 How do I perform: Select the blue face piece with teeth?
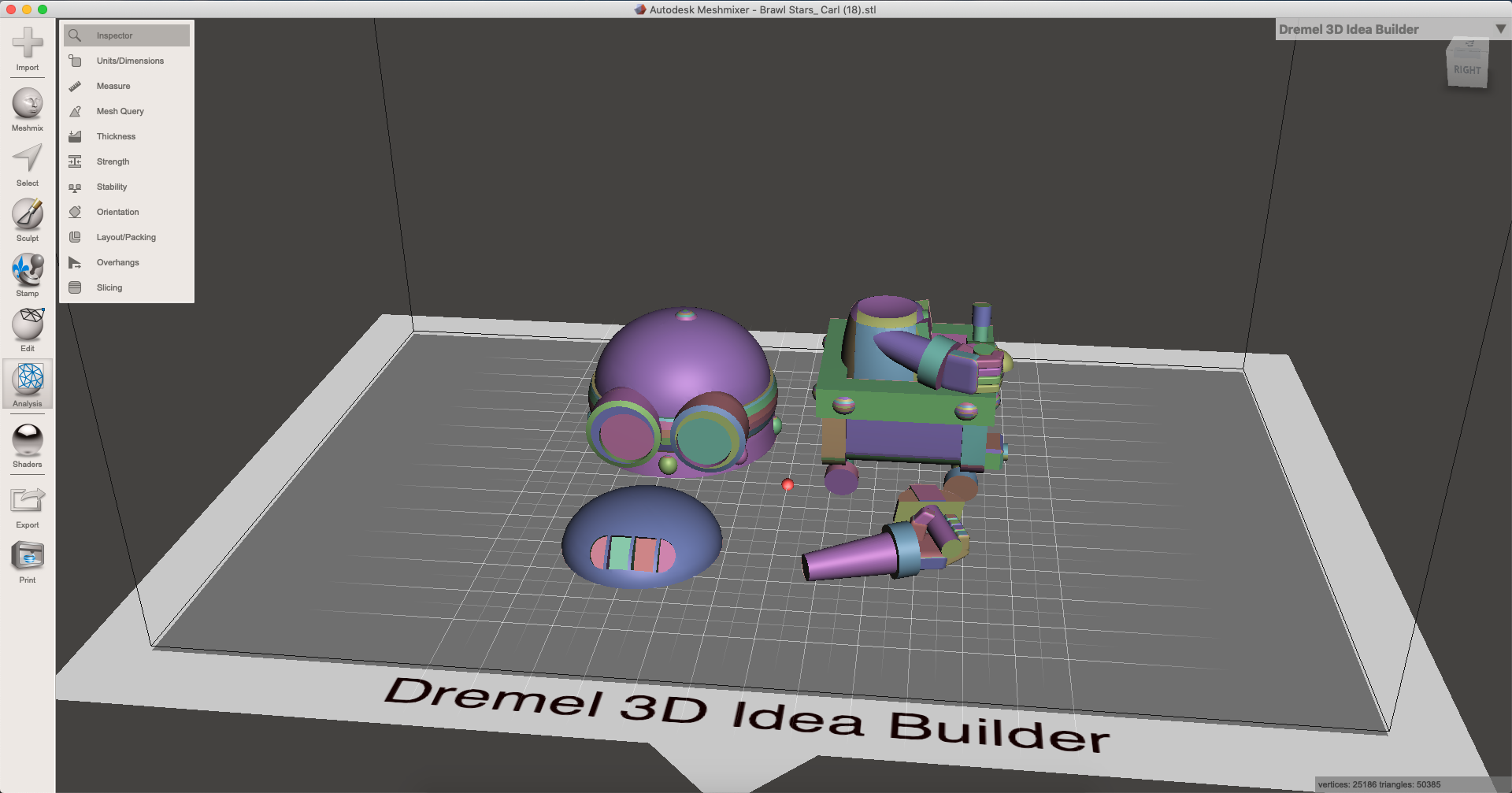(641, 537)
